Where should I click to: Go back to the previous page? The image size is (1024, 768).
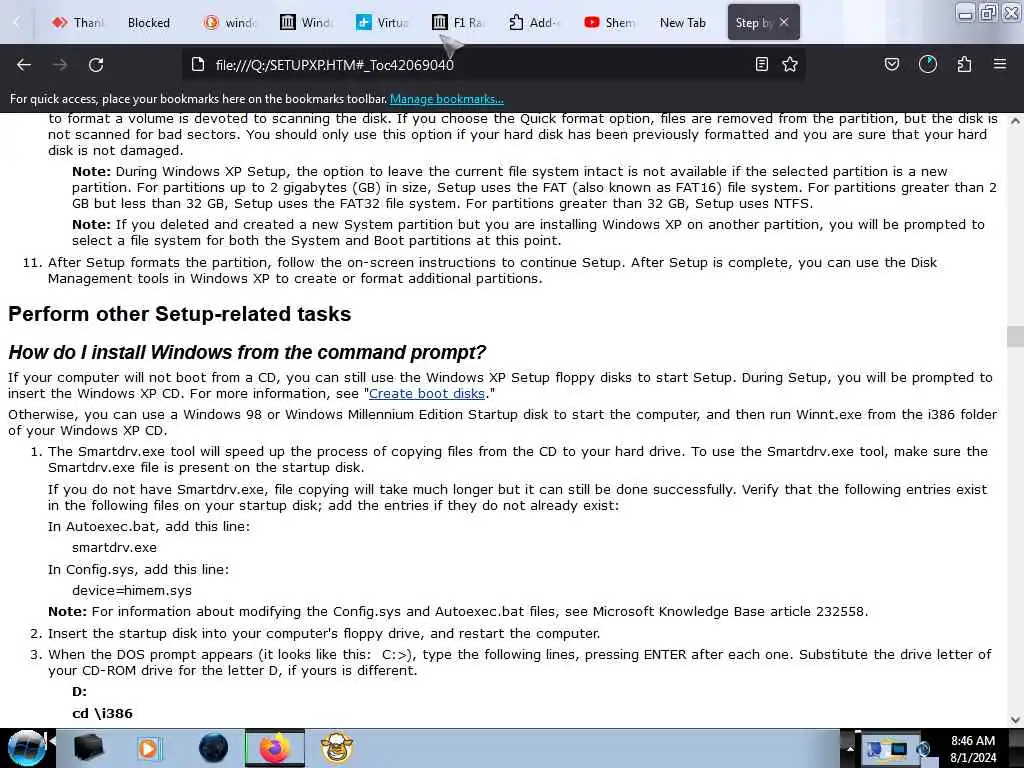coord(24,65)
